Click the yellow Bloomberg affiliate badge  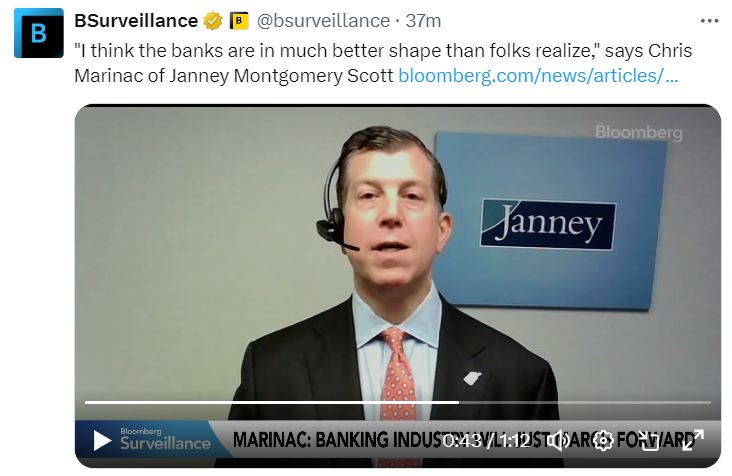click(239, 21)
